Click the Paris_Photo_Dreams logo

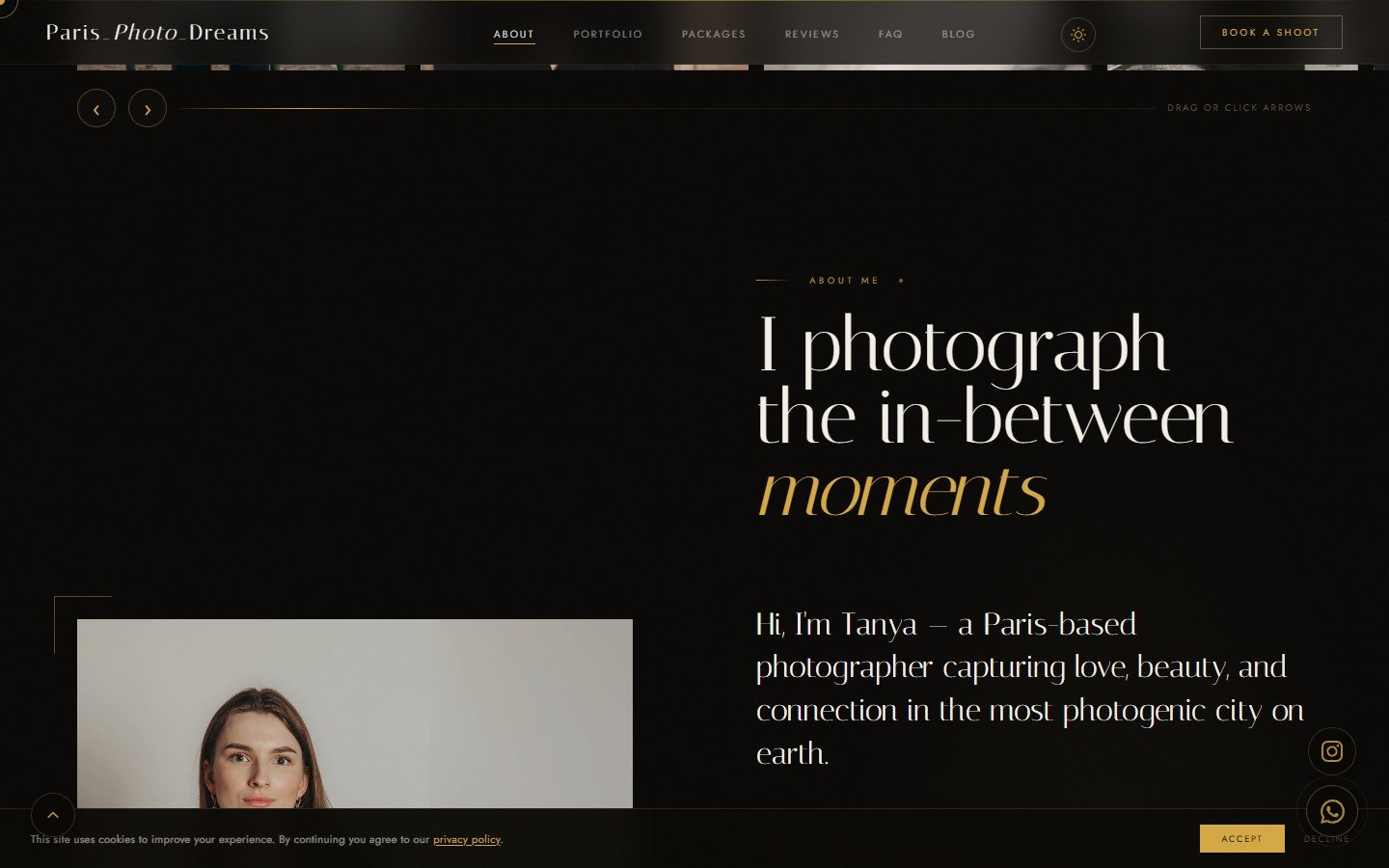[157, 32]
